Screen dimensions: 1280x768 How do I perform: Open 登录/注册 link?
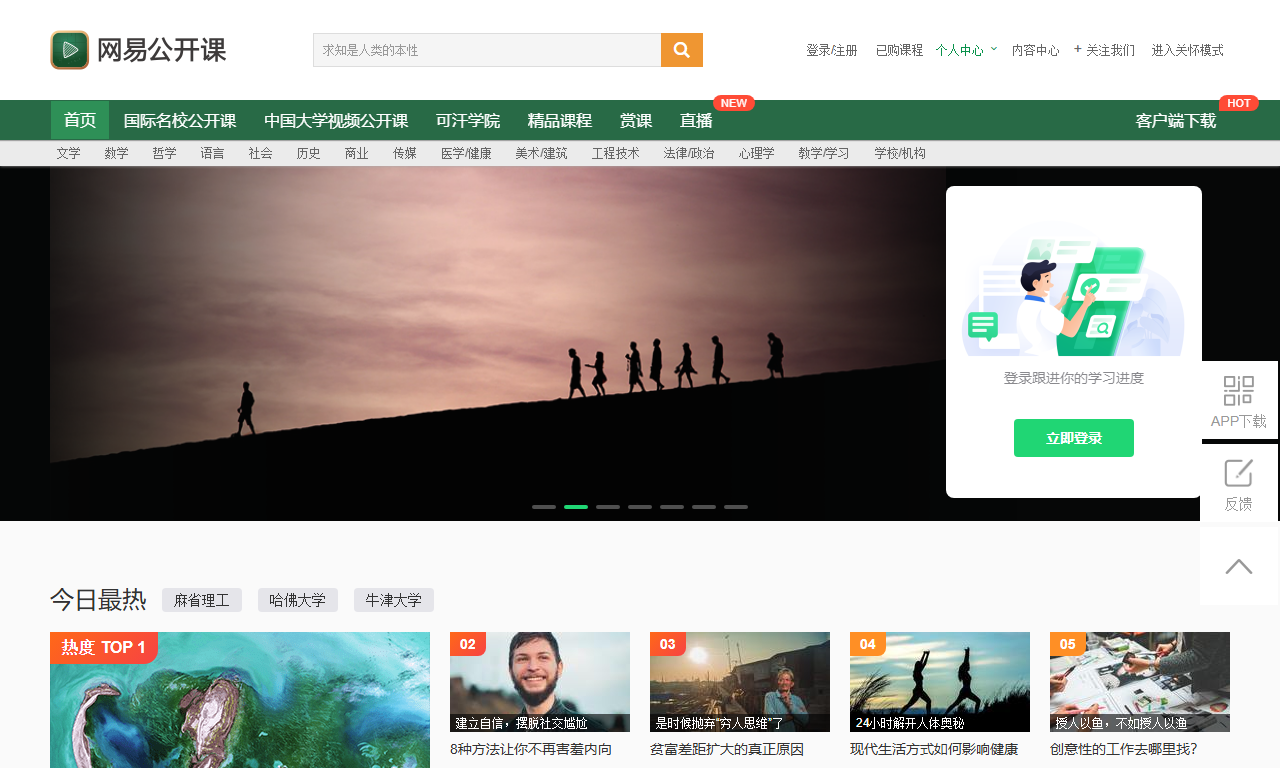pos(832,50)
